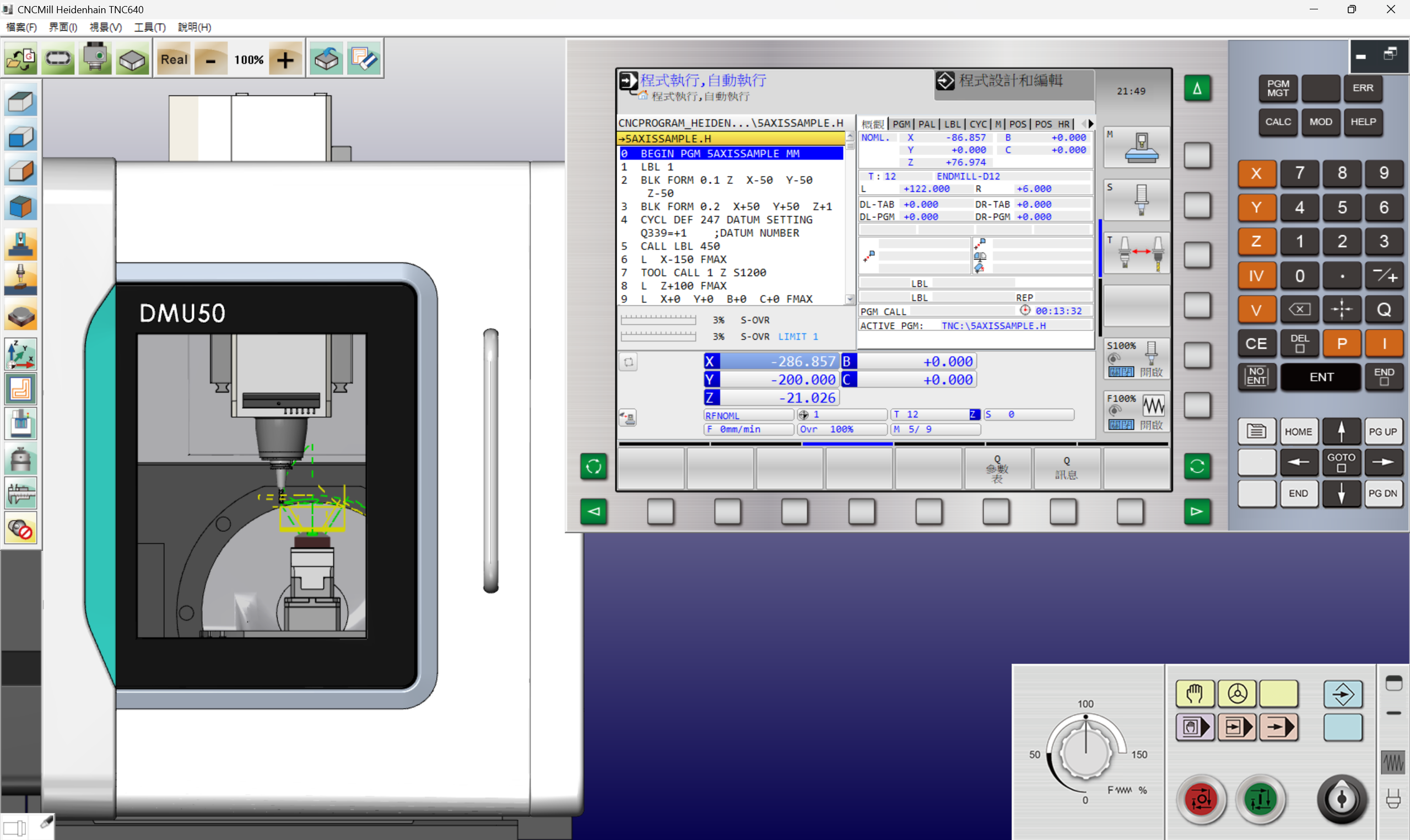The width and height of the screenshot is (1410, 840).
Task: Click program list scrollbar up arrow
Action: tap(850, 137)
